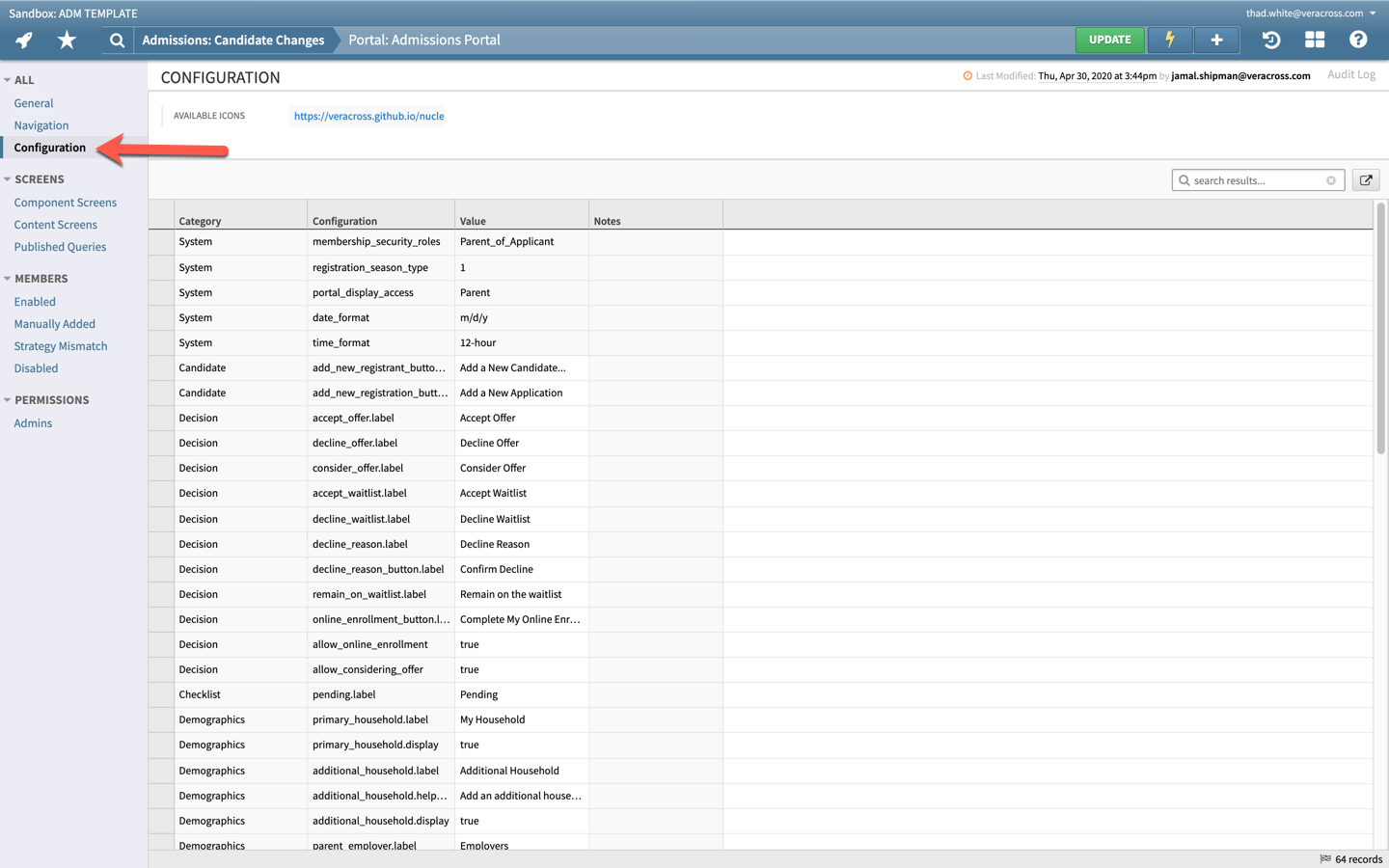Clear the search results field
This screenshot has width=1389, height=868.
1331,180
